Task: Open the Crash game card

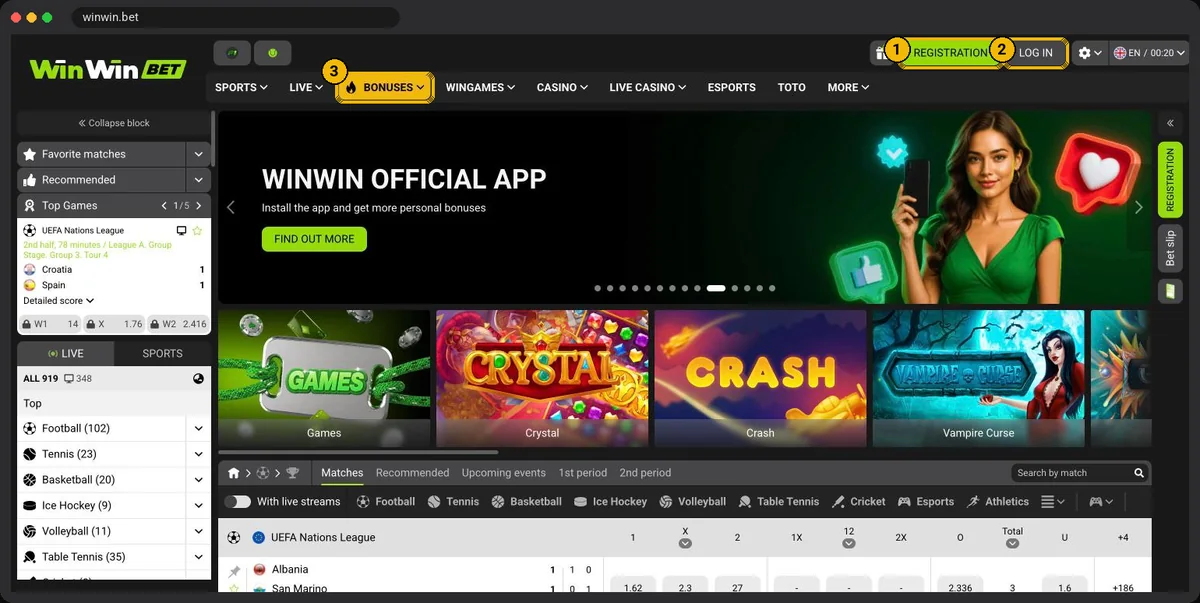Action: (x=760, y=378)
